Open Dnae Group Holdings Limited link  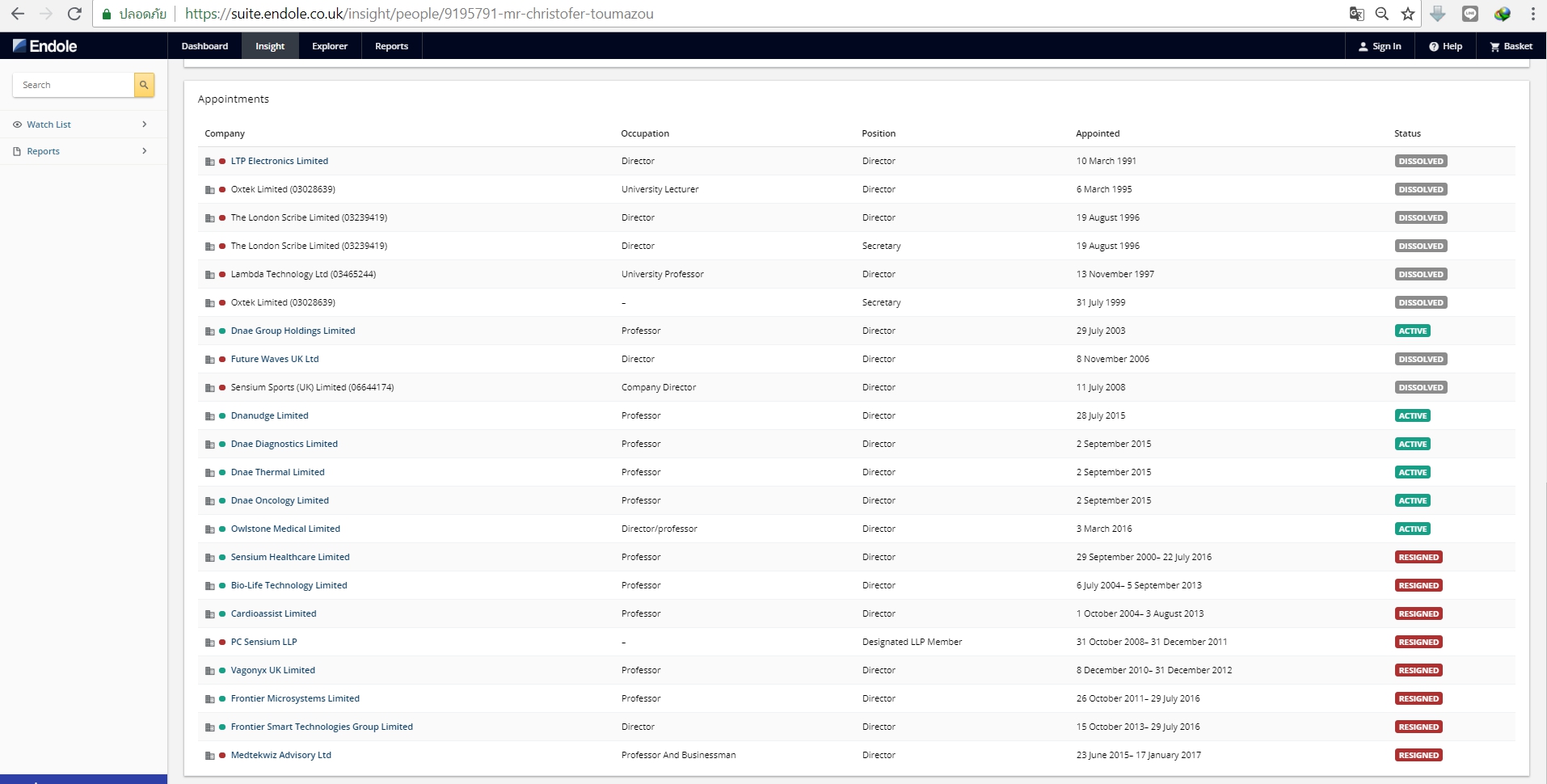[293, 331]
